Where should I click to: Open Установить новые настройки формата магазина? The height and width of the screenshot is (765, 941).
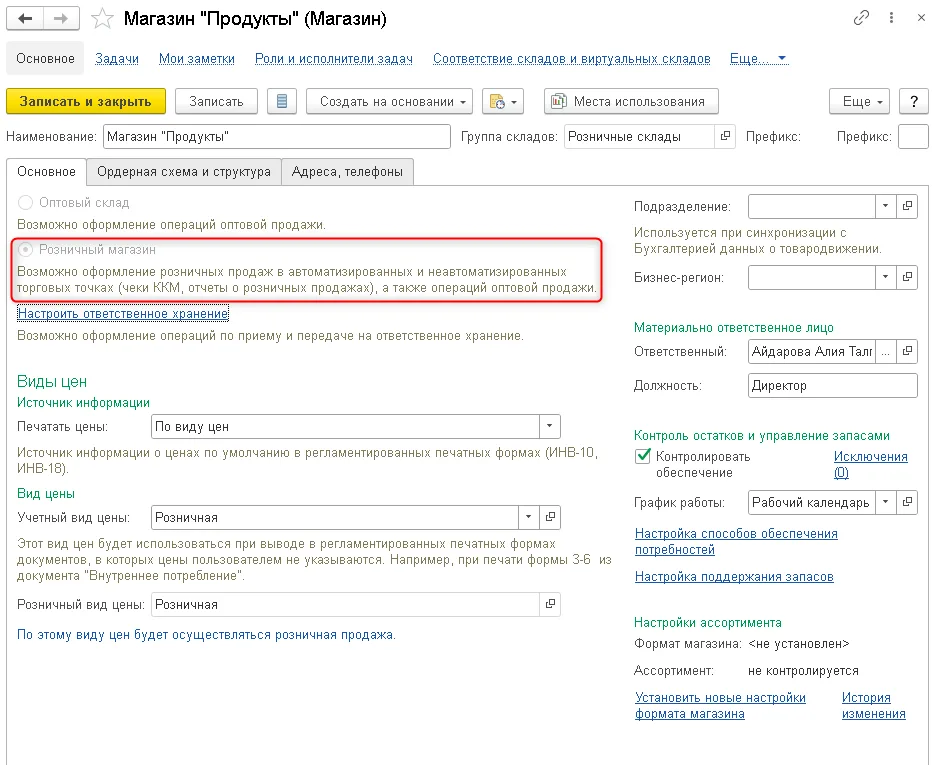(x=720, y=706)
